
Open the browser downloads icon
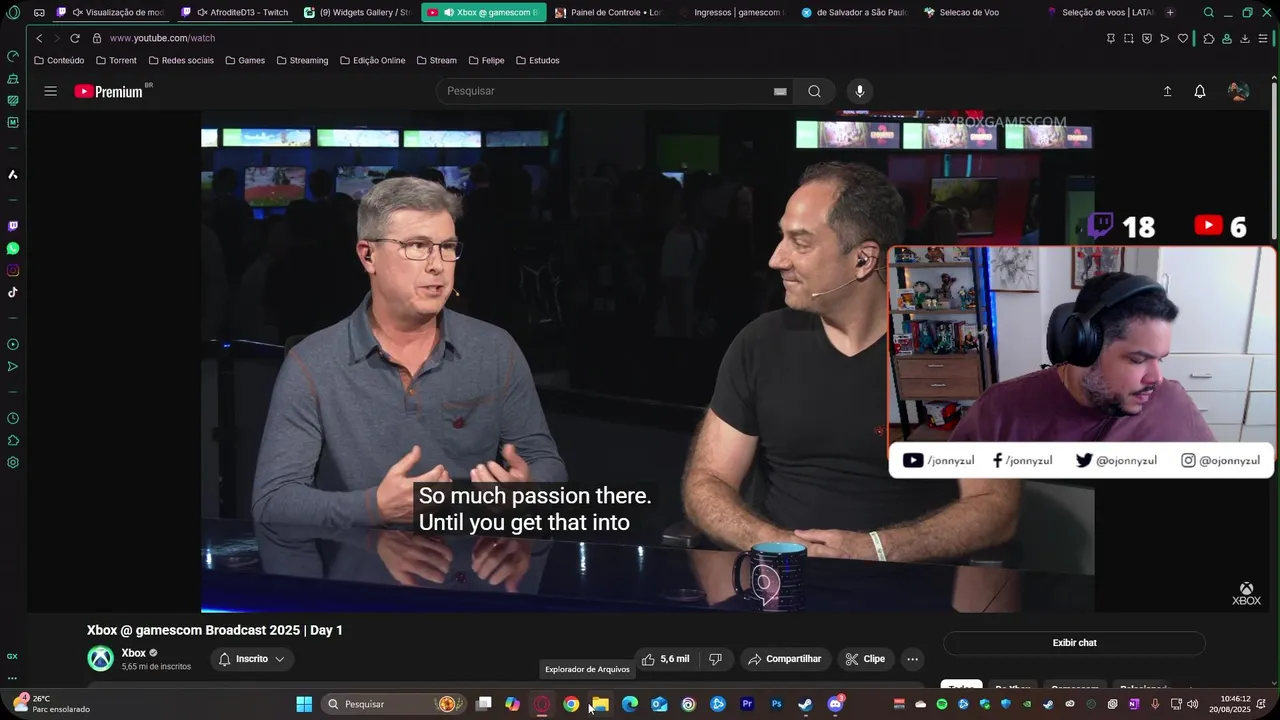pyautogui.click(x=1245, y=38)
